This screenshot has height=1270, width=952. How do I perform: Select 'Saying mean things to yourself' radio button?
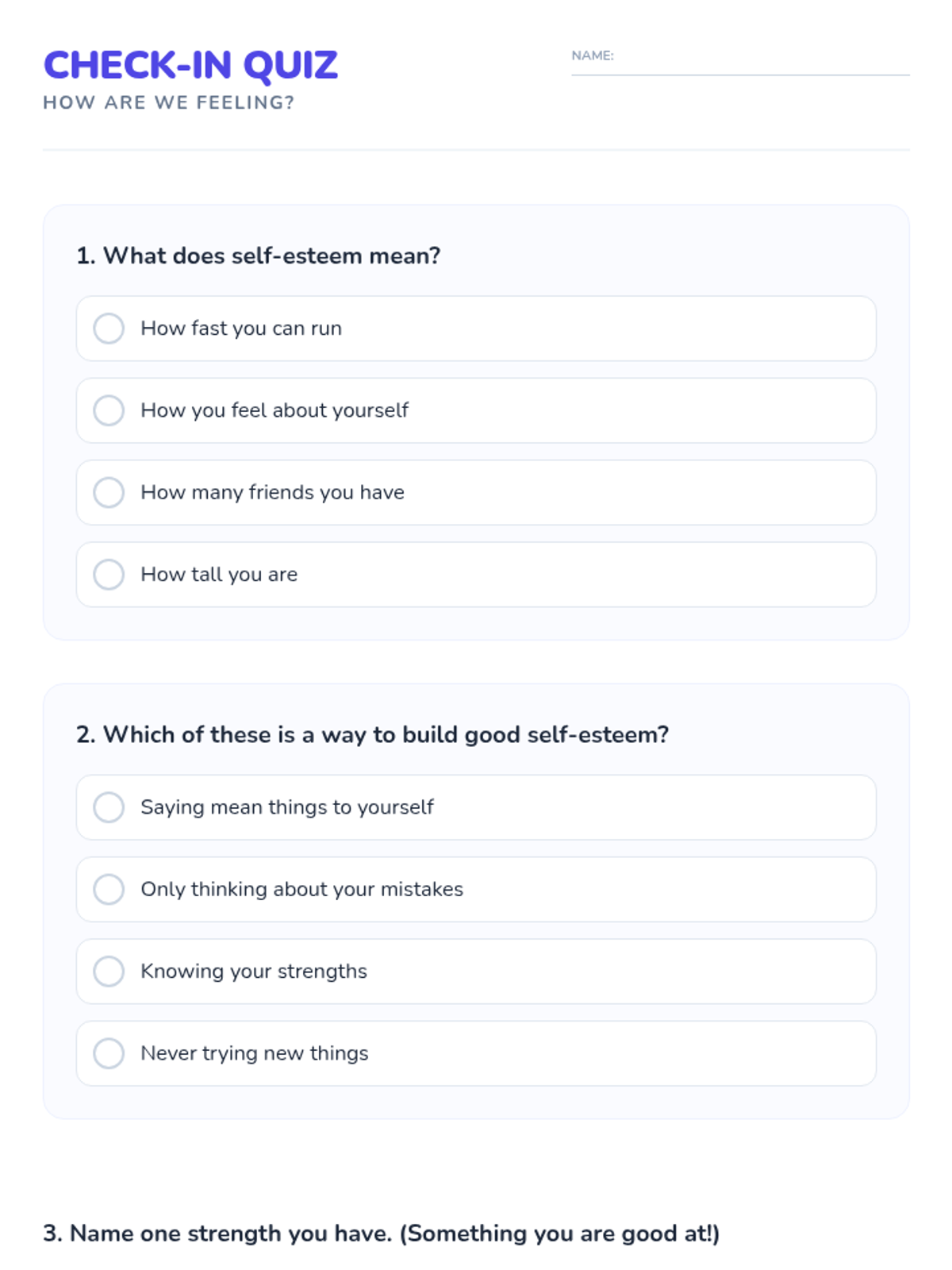[x=109, y=807]
